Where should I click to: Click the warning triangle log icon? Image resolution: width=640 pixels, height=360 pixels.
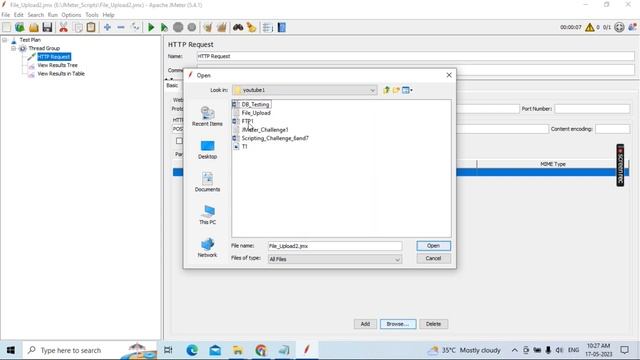(589, 27)
